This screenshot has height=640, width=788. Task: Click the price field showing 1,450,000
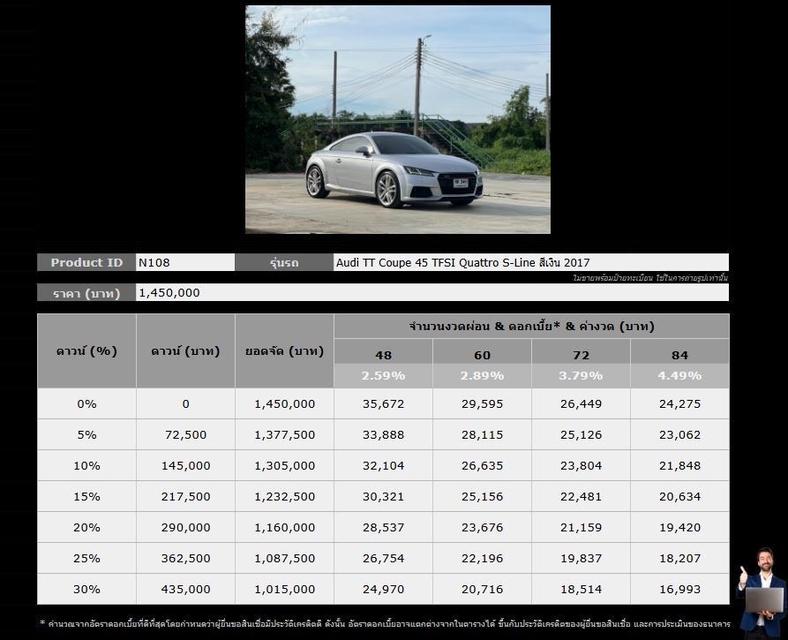click(x=431, y=293)
